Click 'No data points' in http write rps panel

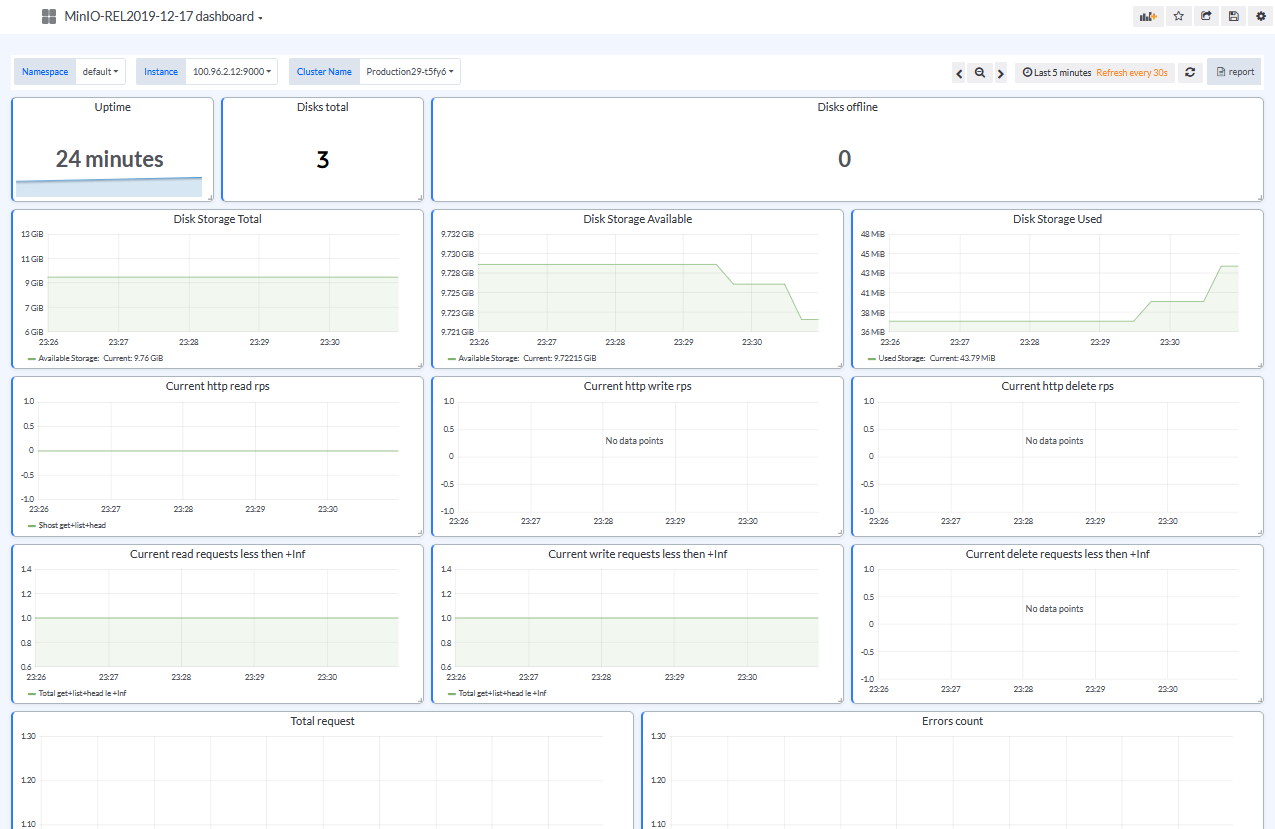[x=634, y=441]
